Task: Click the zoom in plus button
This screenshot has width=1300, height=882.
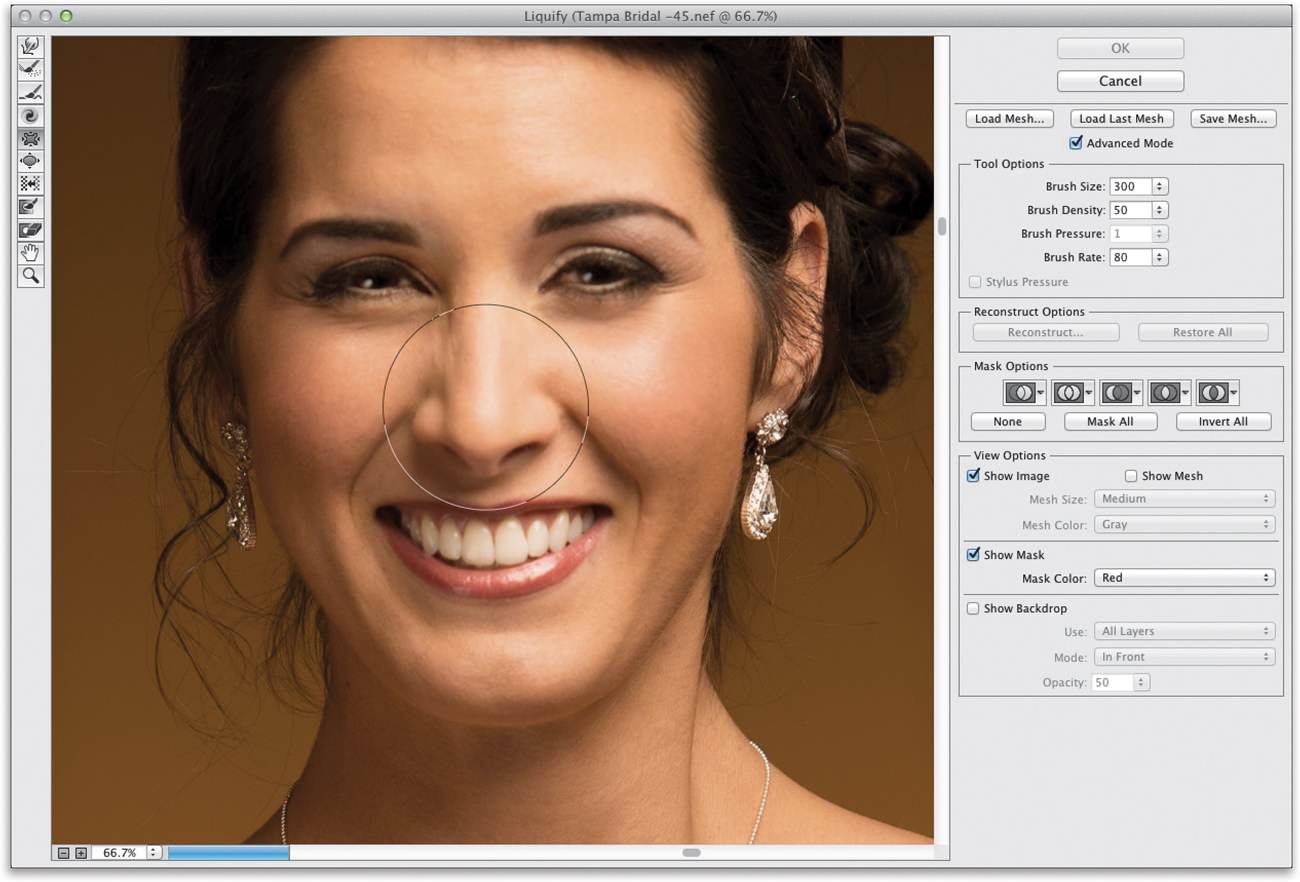Action: [x=81, y=853]
